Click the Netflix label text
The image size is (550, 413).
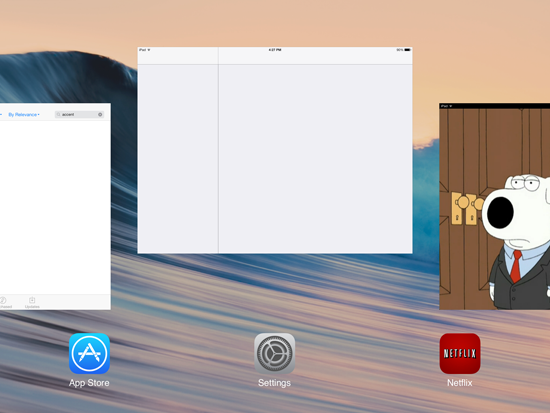[460, 383]
